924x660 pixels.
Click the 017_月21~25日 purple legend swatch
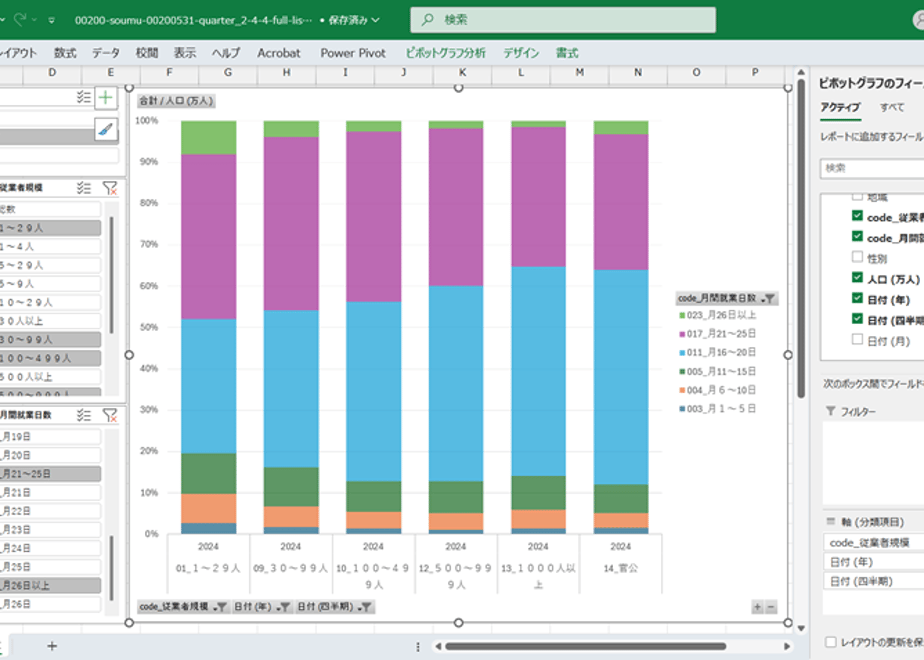(x=682, y=334)
